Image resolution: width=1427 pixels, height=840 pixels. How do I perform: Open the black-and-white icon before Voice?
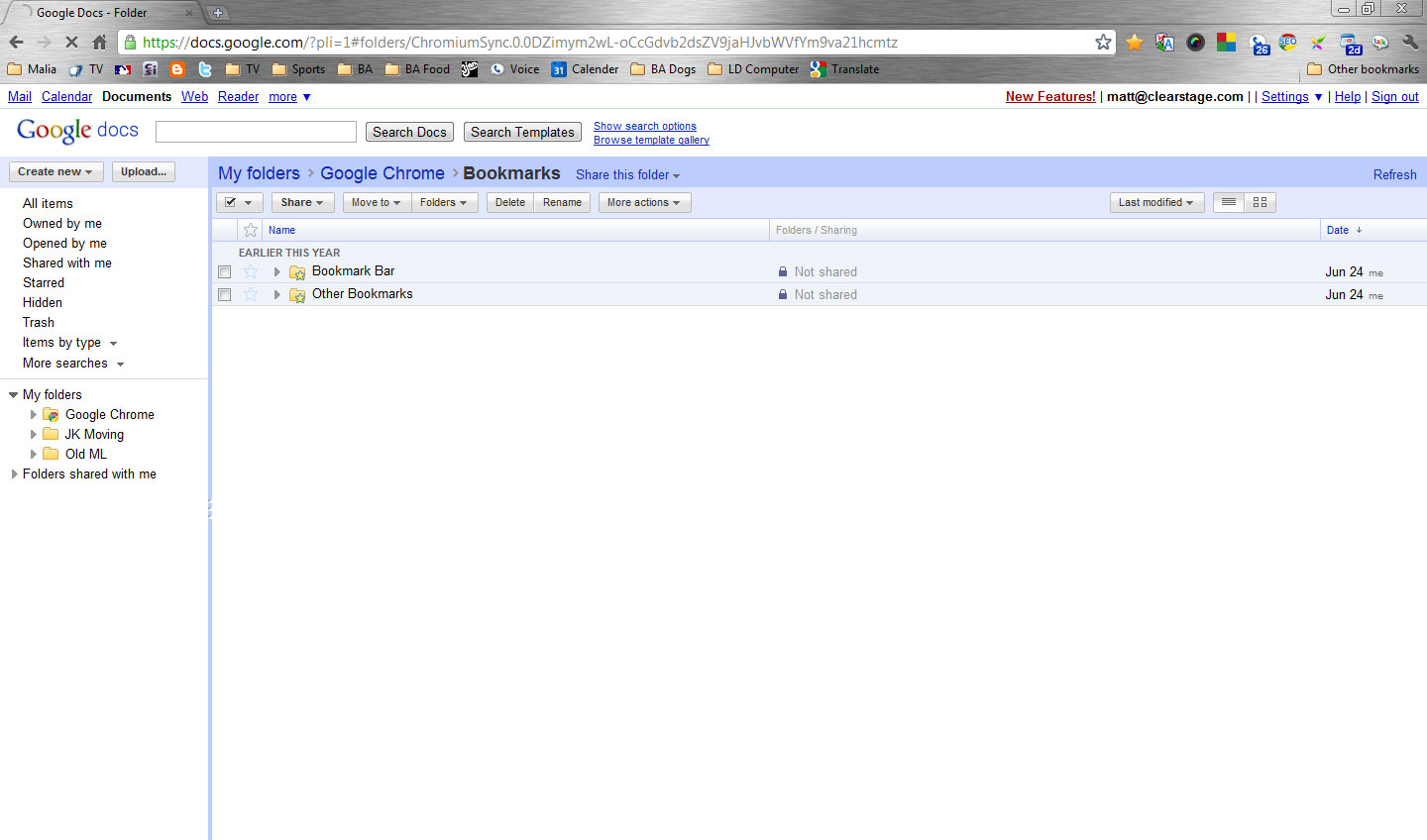470,69
